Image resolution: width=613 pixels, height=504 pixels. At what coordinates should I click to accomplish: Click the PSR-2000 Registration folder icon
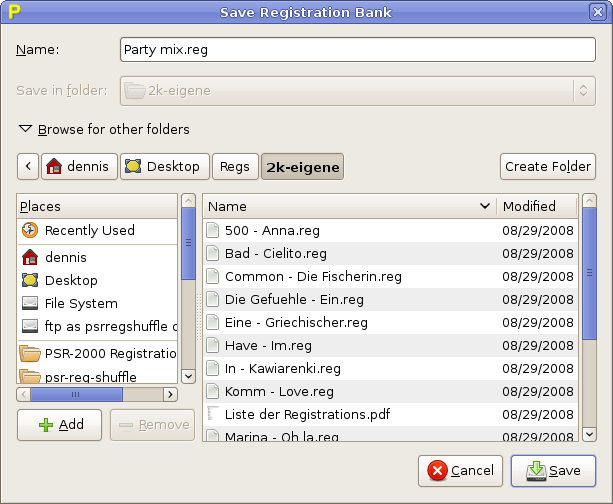[30, 353]
